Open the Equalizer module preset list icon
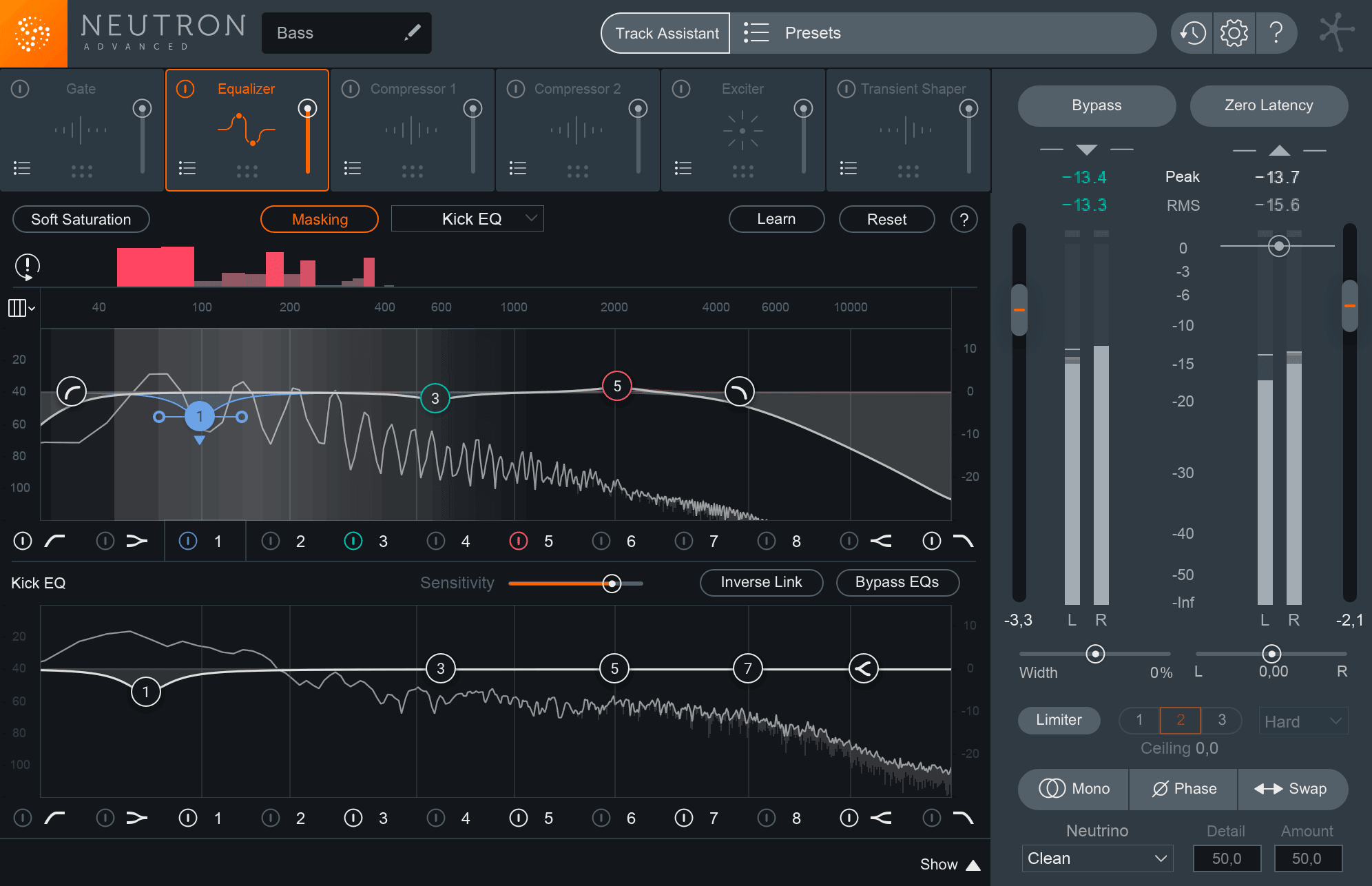Screen dimensions: 1372x886 187,168
